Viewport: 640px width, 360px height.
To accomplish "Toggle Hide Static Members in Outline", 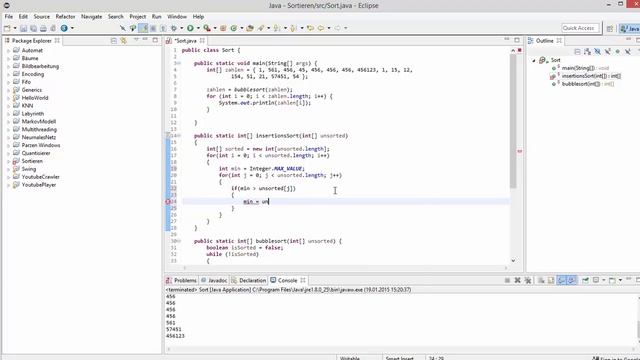I will tap(607, 51).
